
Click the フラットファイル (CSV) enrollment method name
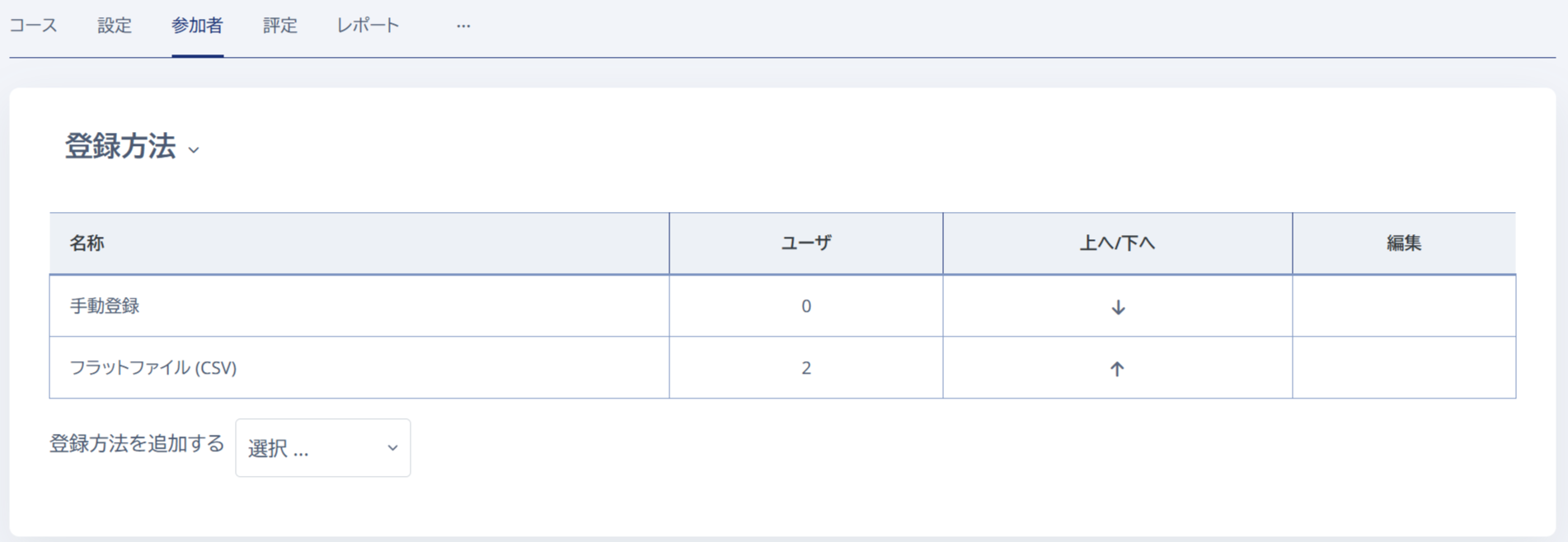coord(152,368)
